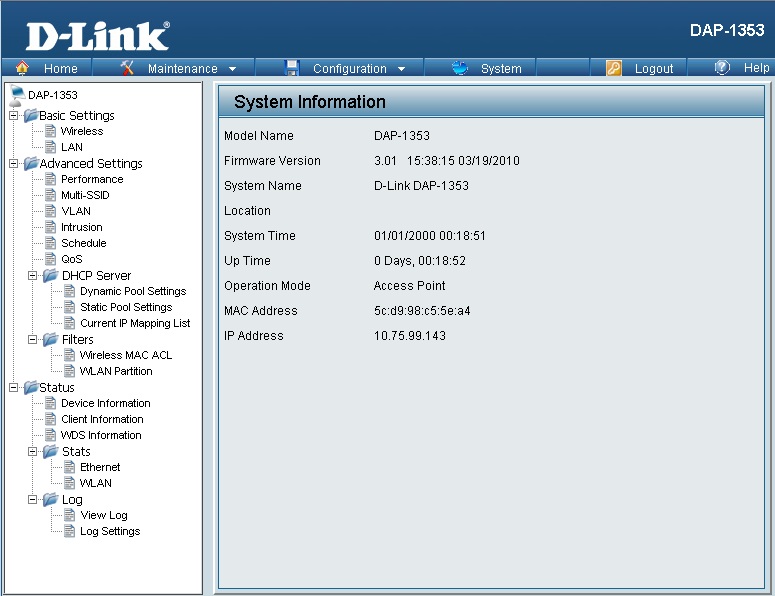Open WLAN stats page
Image resolution: width=775 pixels, height=596 pixels.
95,483
